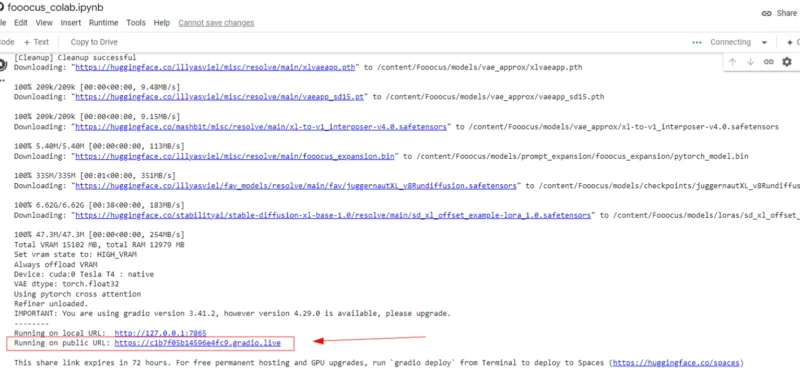Viewport: 800px width, 368px height.
Task: Open the huggingface.co/spaces link
Action: tap(676, 363)
